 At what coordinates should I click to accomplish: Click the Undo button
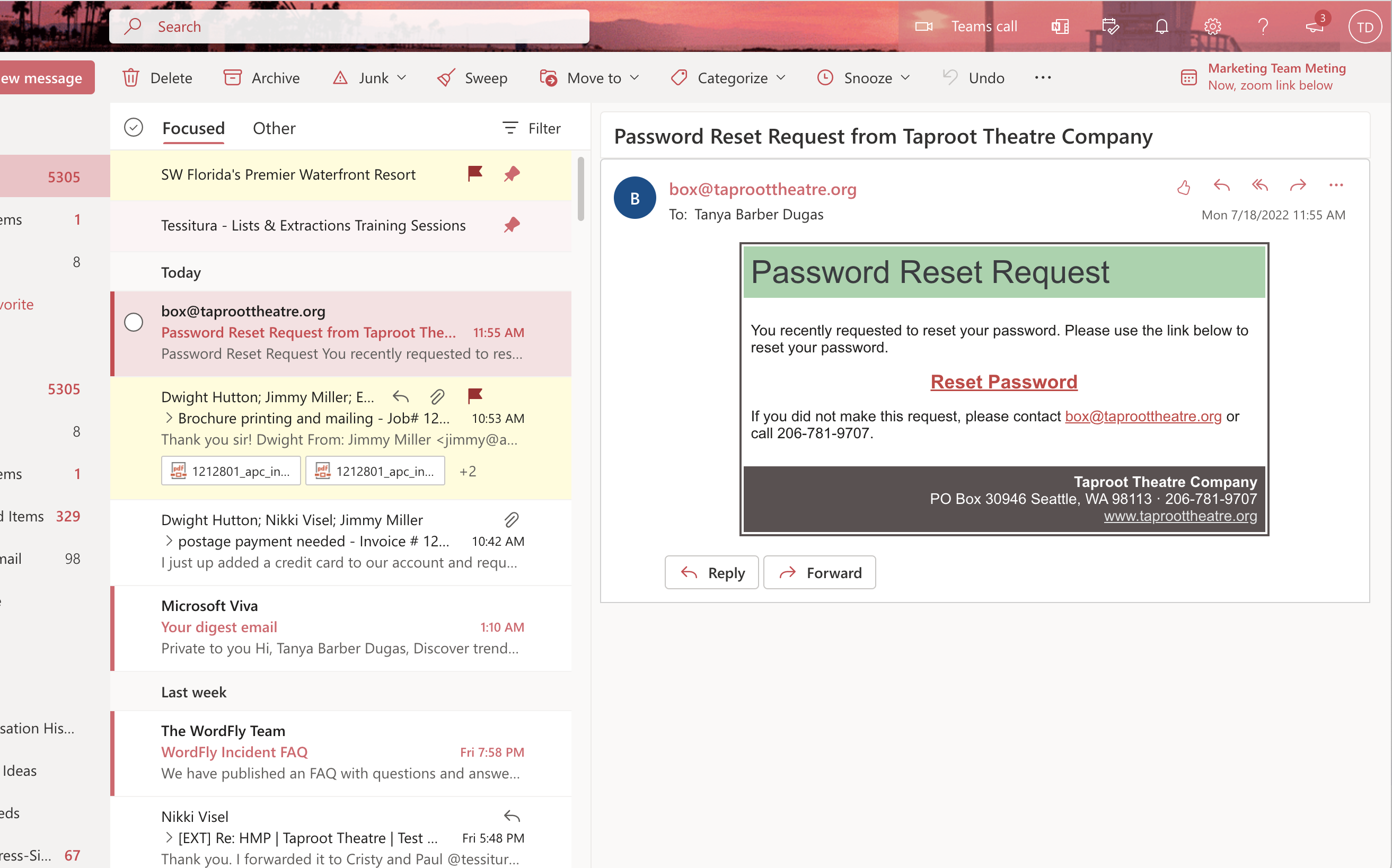pyautogui.click(x=974, y=77)
